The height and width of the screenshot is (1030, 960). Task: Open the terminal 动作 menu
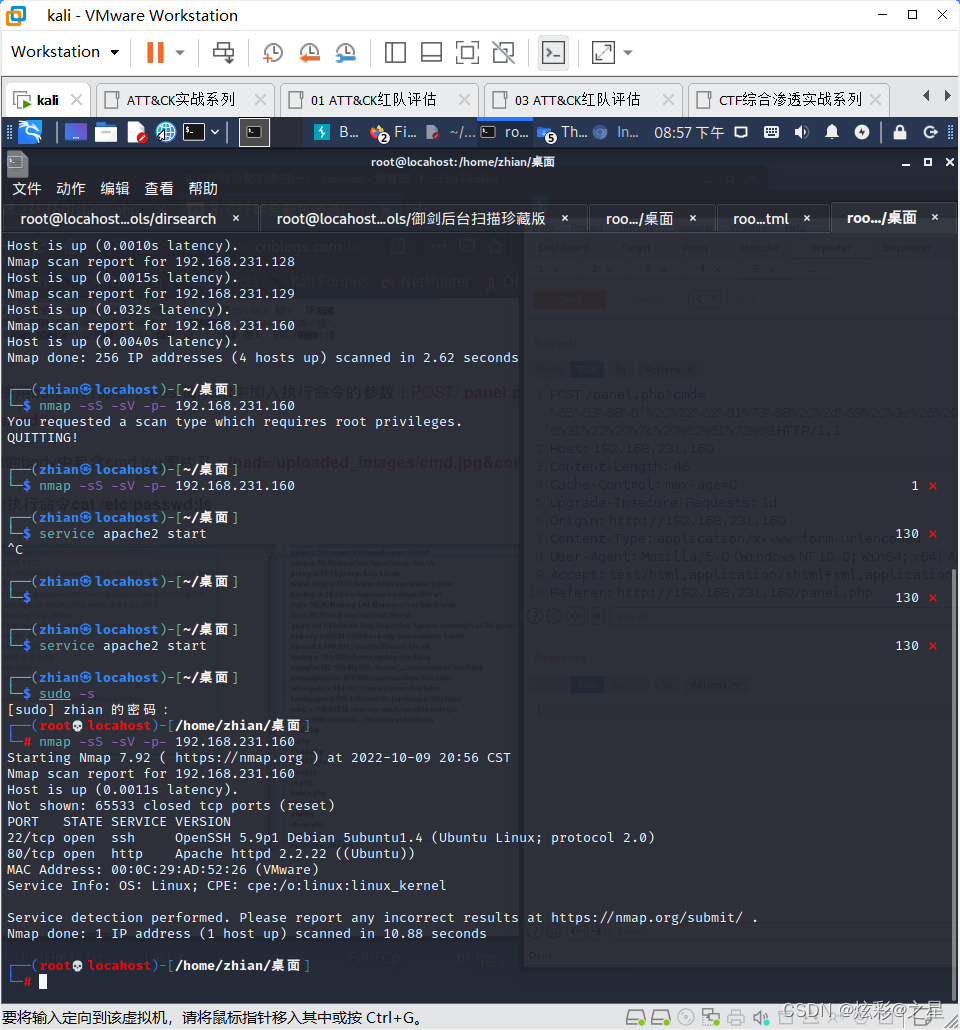(x=71, y=189)
